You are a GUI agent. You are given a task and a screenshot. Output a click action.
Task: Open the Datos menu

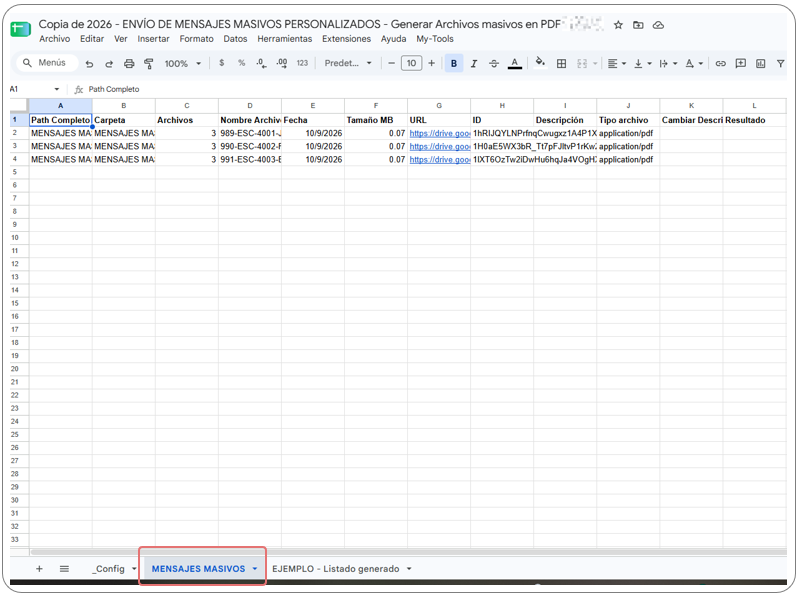point(235,39)
